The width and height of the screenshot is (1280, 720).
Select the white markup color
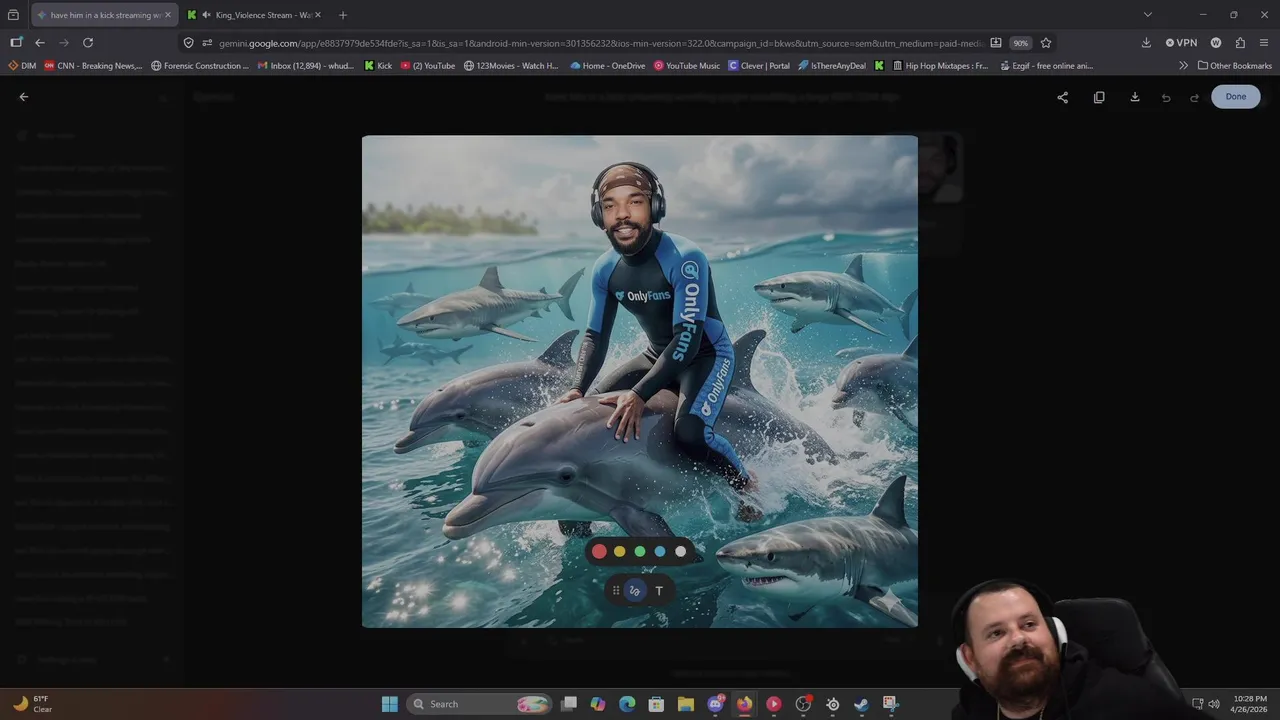[681, 551]
